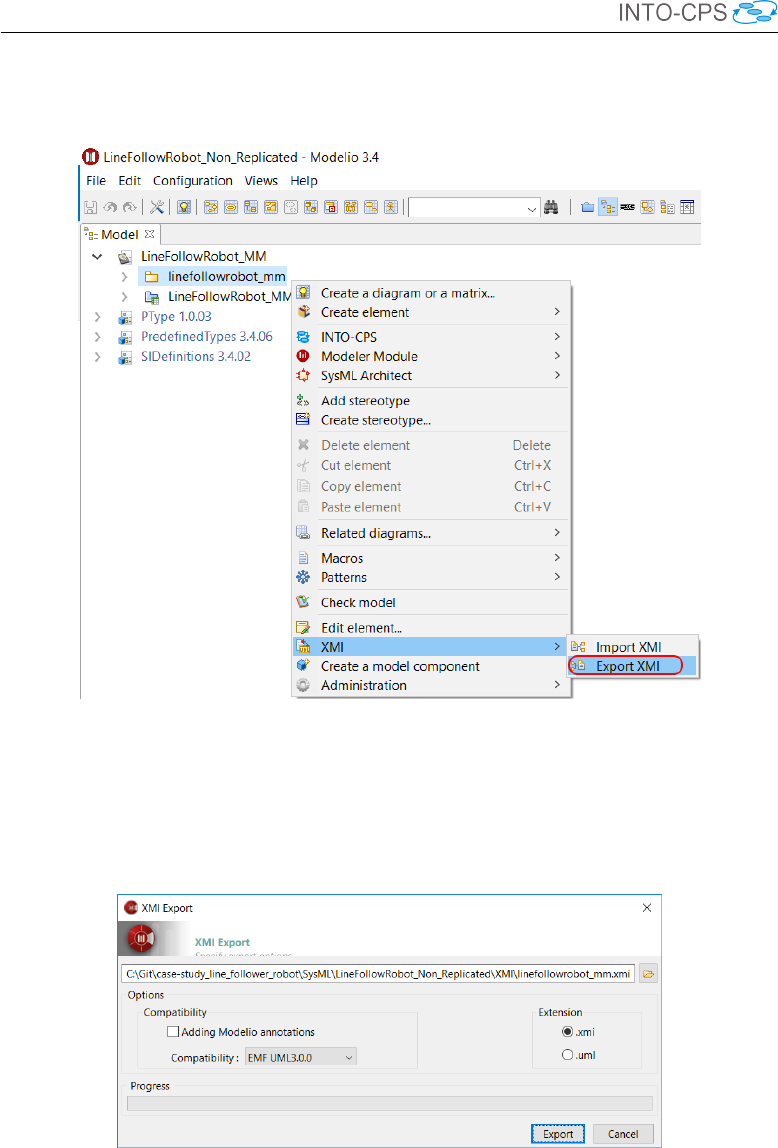778x1148 pixels.
Task: Click the export progress bar
Action: [x=389, y=1103]
